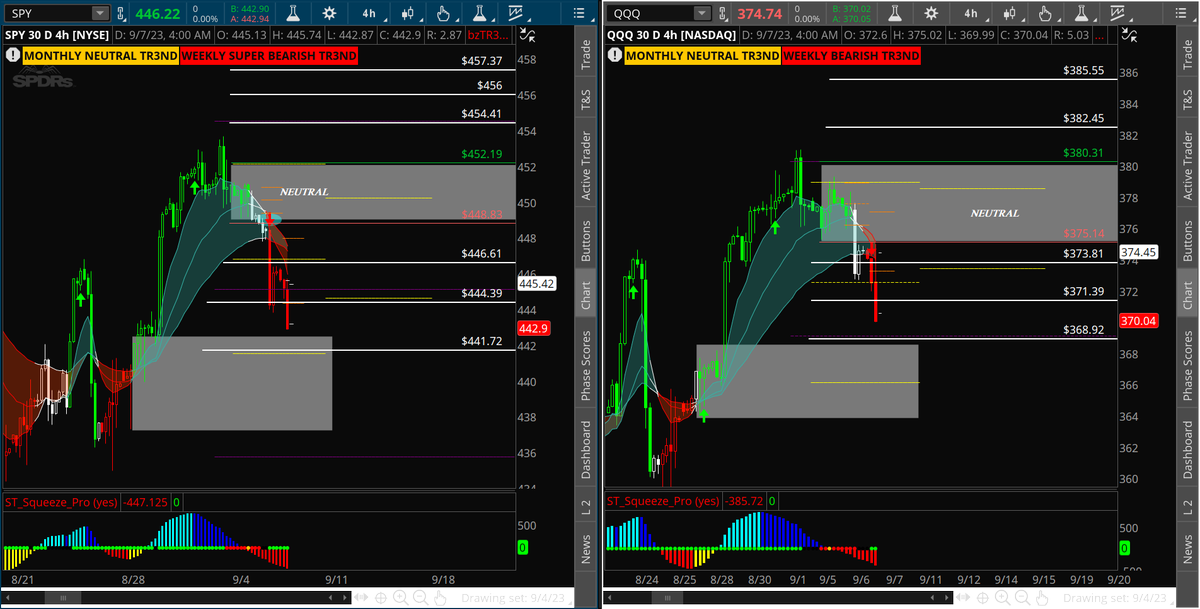Open candlestick chart style menu on QQQ
The width and height of the screenshot is (1200, 609).
(x=1008, y=13)
